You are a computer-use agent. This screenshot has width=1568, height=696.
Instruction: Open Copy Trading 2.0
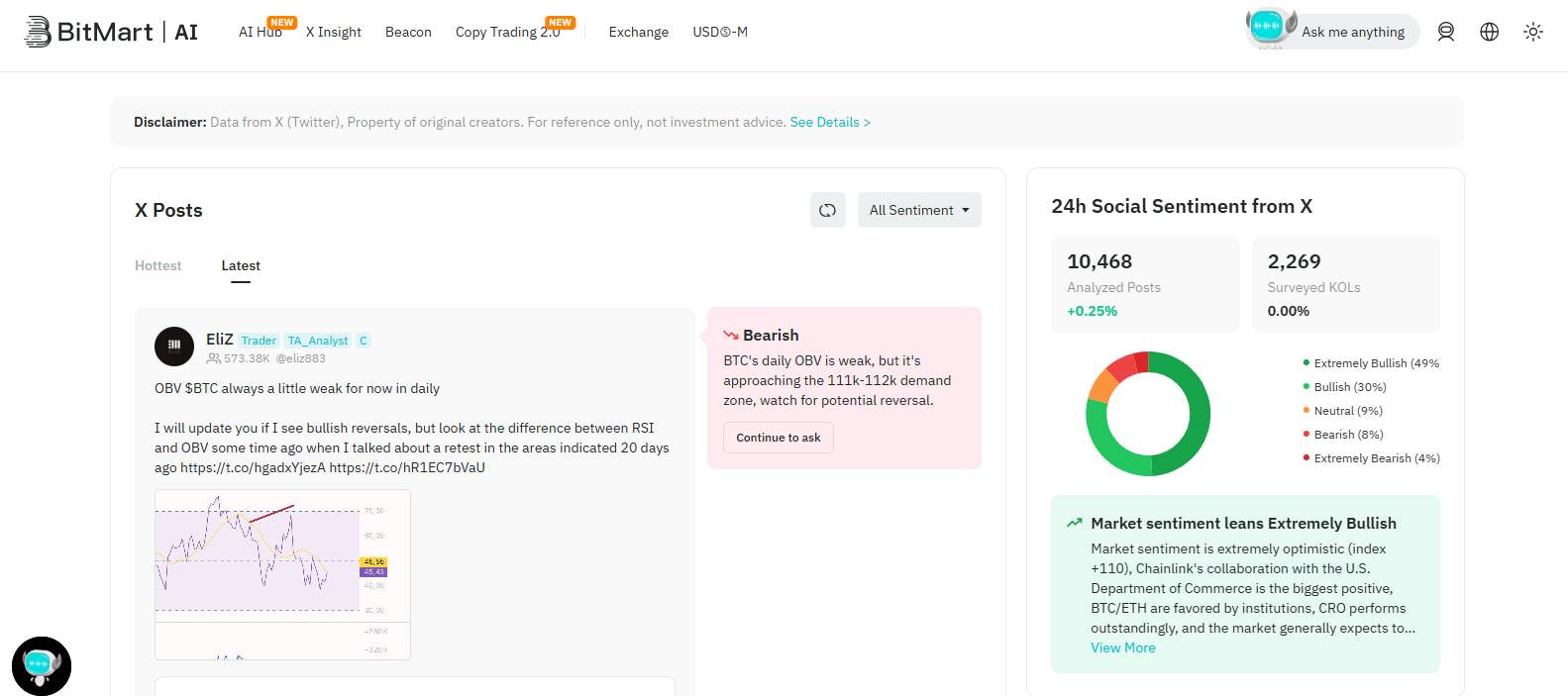(508, 32)
